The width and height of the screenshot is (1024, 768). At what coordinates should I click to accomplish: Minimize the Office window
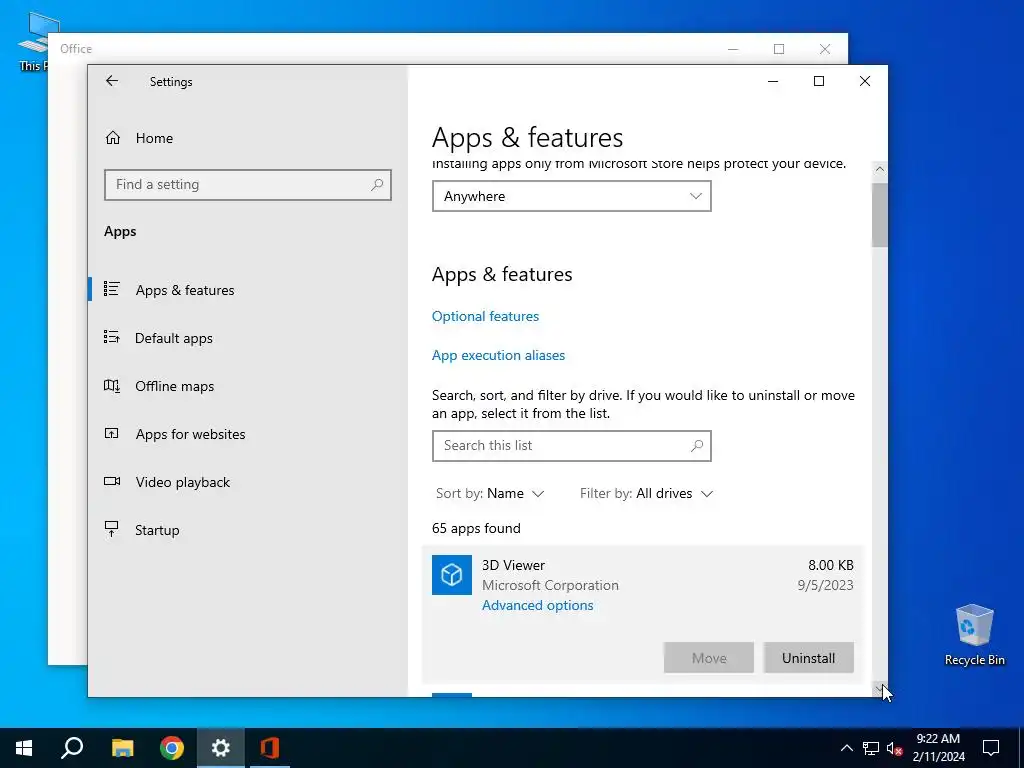point(733,49)
